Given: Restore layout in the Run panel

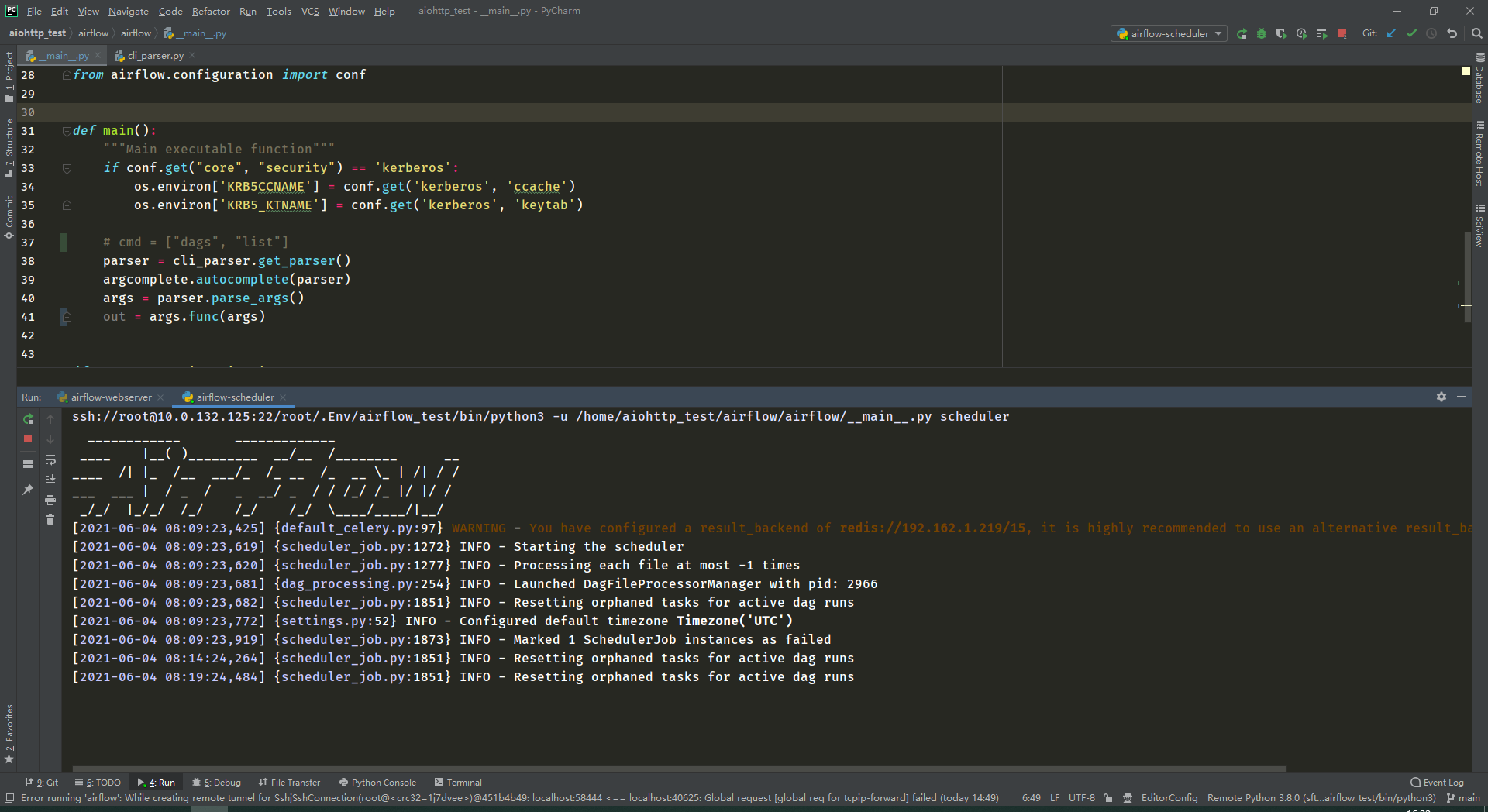Looking at the screenshot, I should 28,464.
